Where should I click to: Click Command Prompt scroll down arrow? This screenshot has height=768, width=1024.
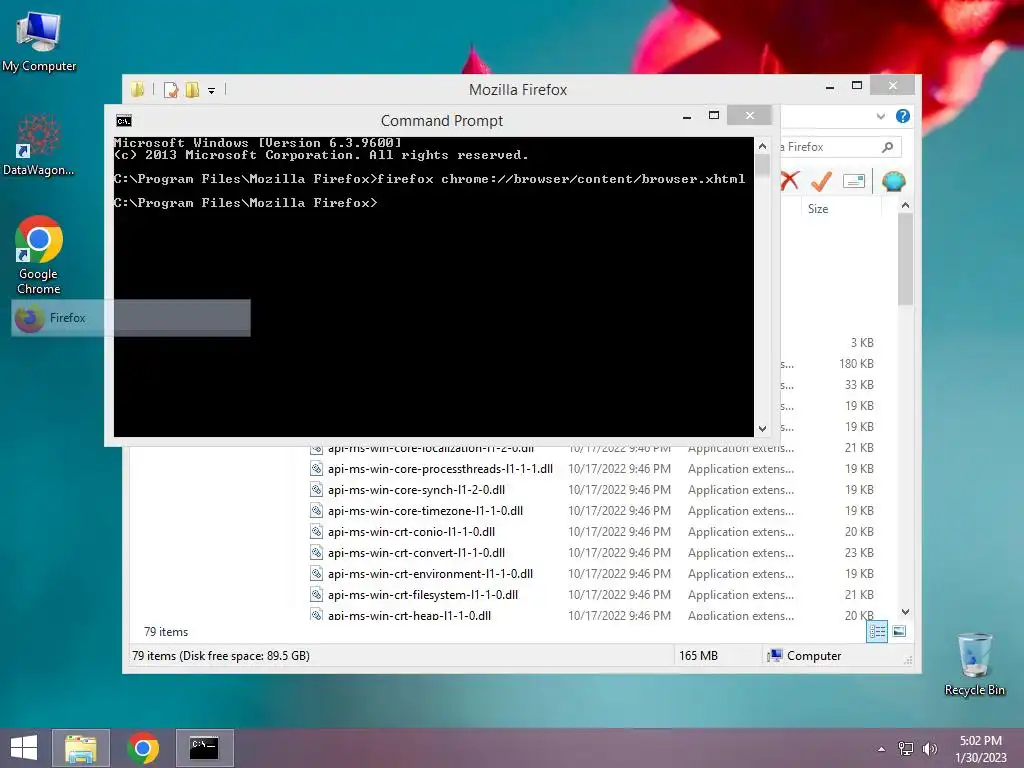coord(762,428)
